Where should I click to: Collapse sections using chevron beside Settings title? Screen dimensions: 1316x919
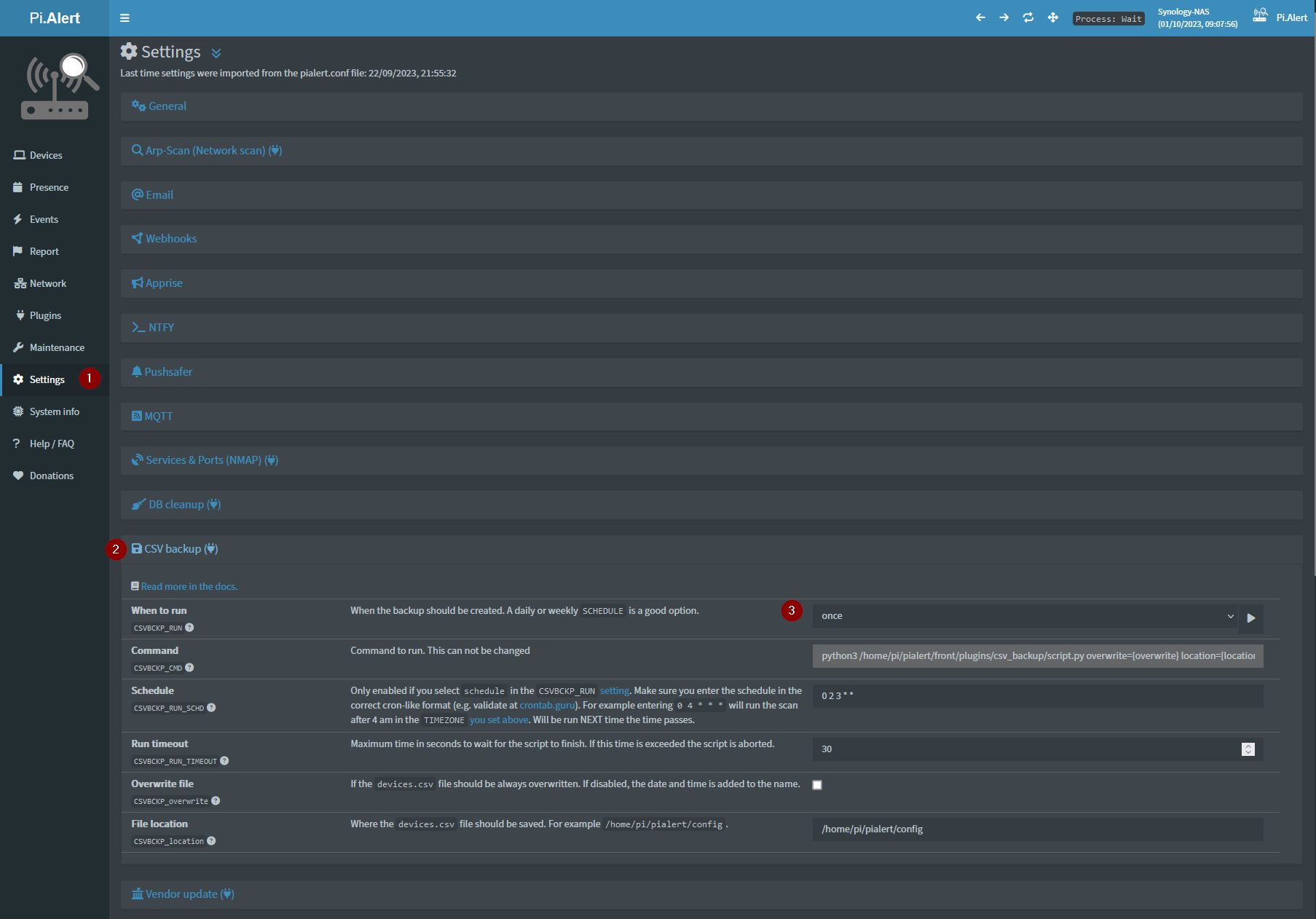click(x=216, y=52)
